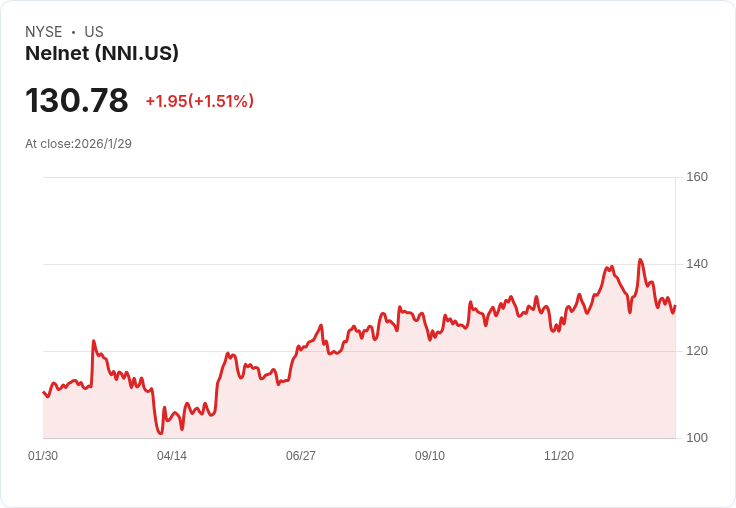The height and width of the screenshot is (508, 736).
Task: Click the highest peak of the price line
Action: 640,260
